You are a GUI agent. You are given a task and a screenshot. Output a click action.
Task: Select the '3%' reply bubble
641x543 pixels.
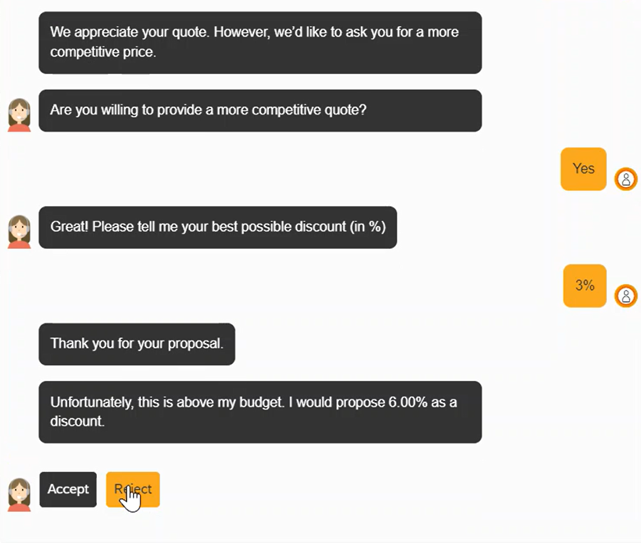click(584, 286)
